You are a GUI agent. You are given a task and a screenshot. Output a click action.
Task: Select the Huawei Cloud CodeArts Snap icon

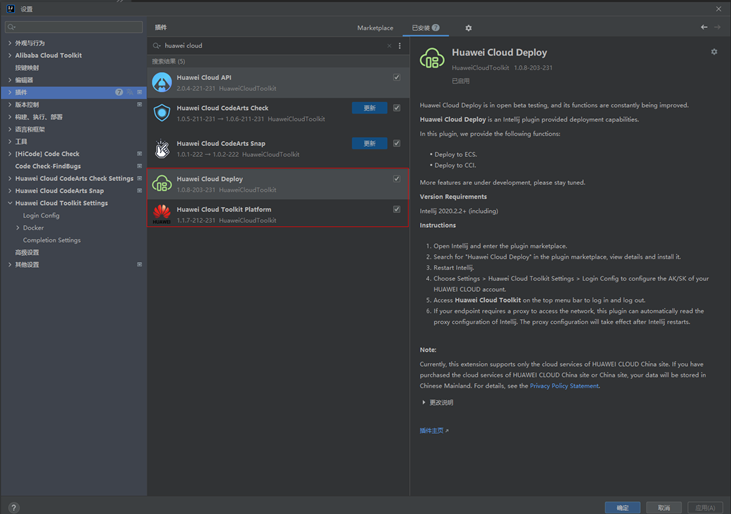click(x=162, y=148)
